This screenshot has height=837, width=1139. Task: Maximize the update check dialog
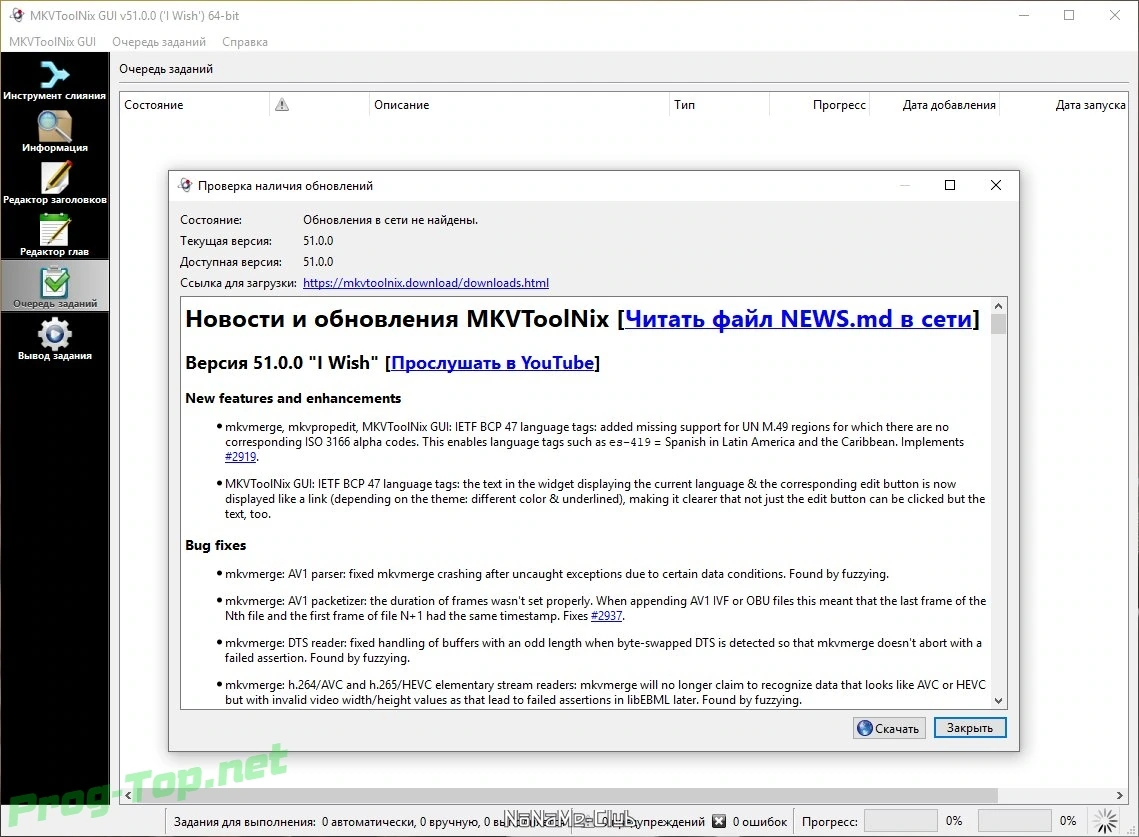coord(949,185)
